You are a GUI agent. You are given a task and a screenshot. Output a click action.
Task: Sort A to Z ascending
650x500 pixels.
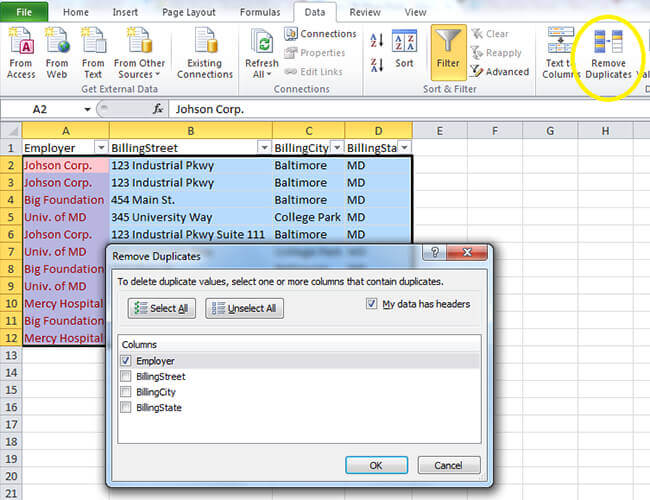[x=376, y=40]
